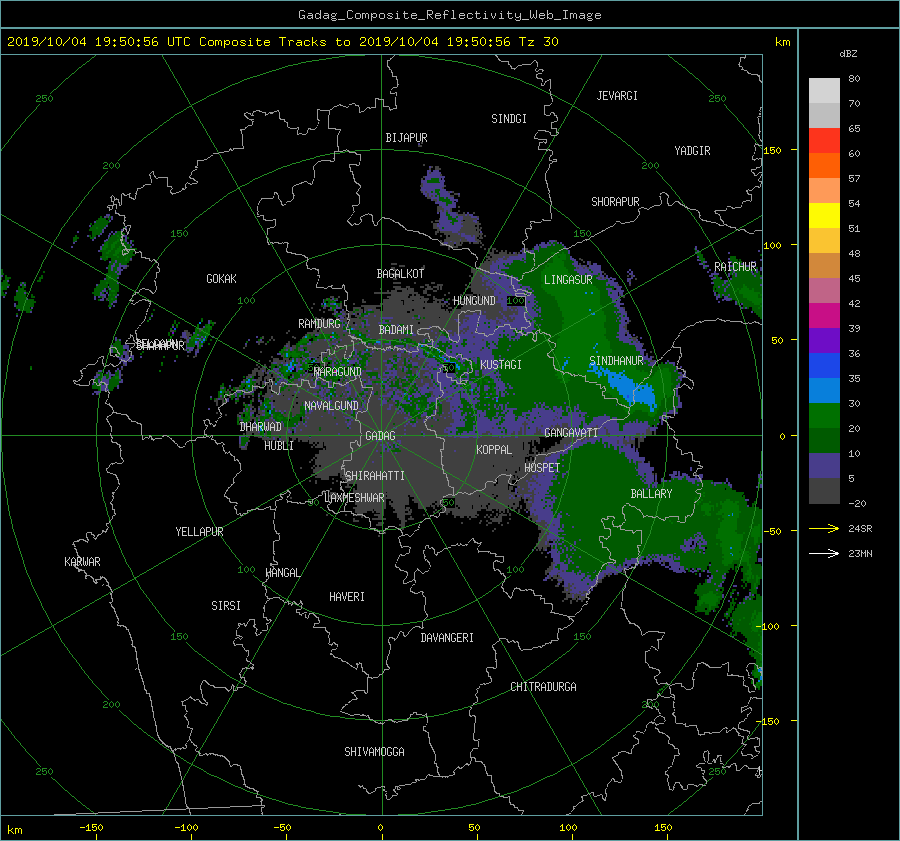Click the 65-70 dBZ light grey swatch
The width and height of the screenshot is (900, 841).
824,115
